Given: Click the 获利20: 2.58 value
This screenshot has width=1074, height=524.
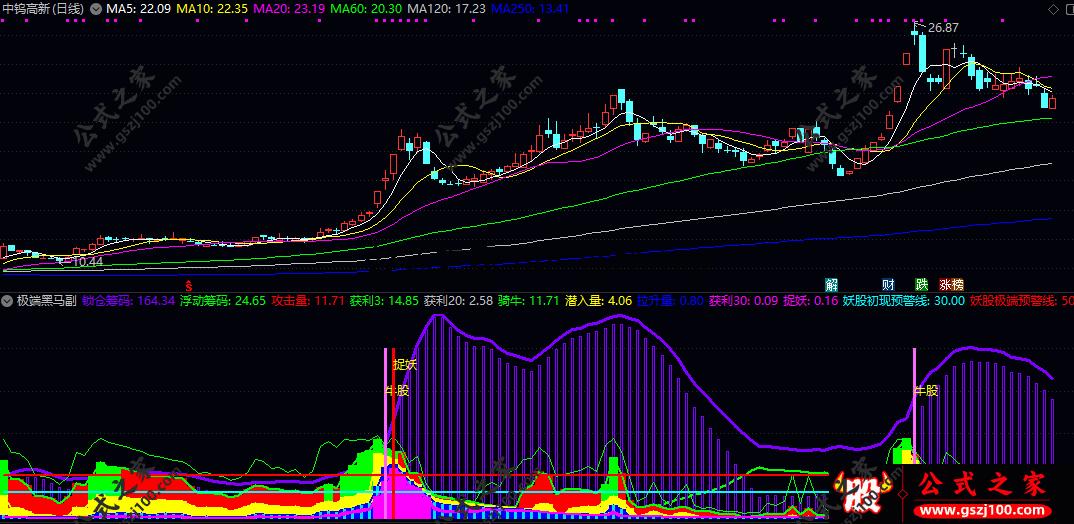Looking at the screenshot, I should tap(458, 300).
